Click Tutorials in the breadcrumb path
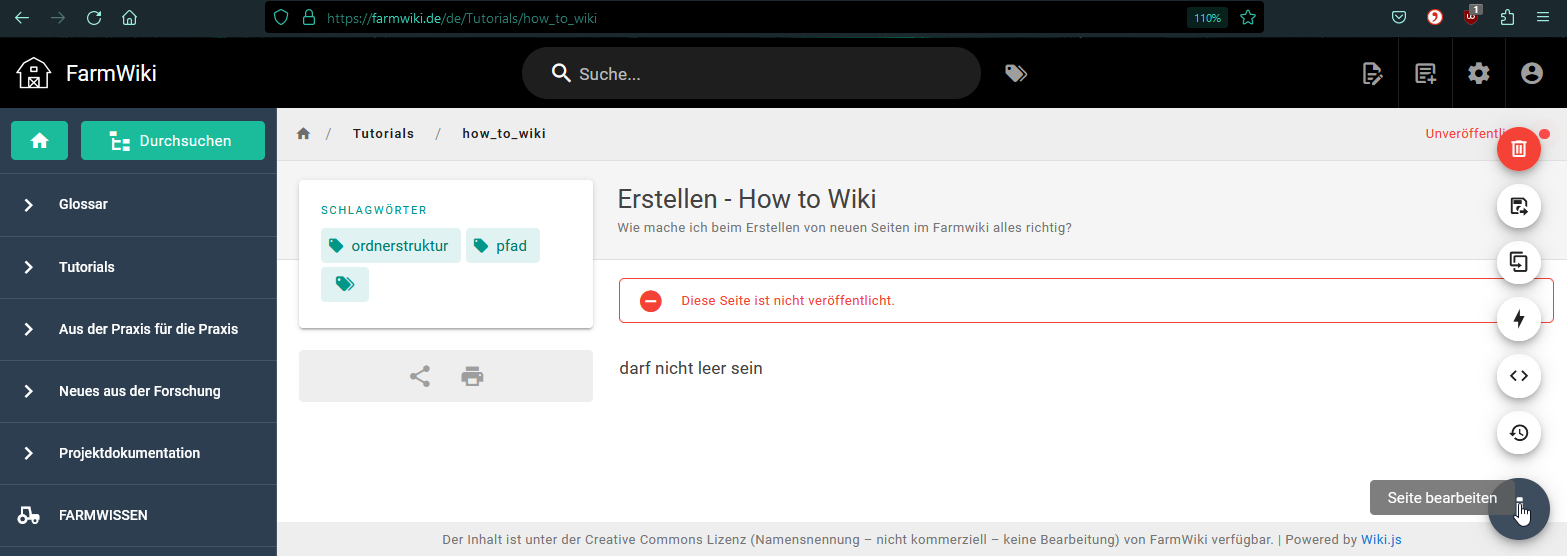 383,134
